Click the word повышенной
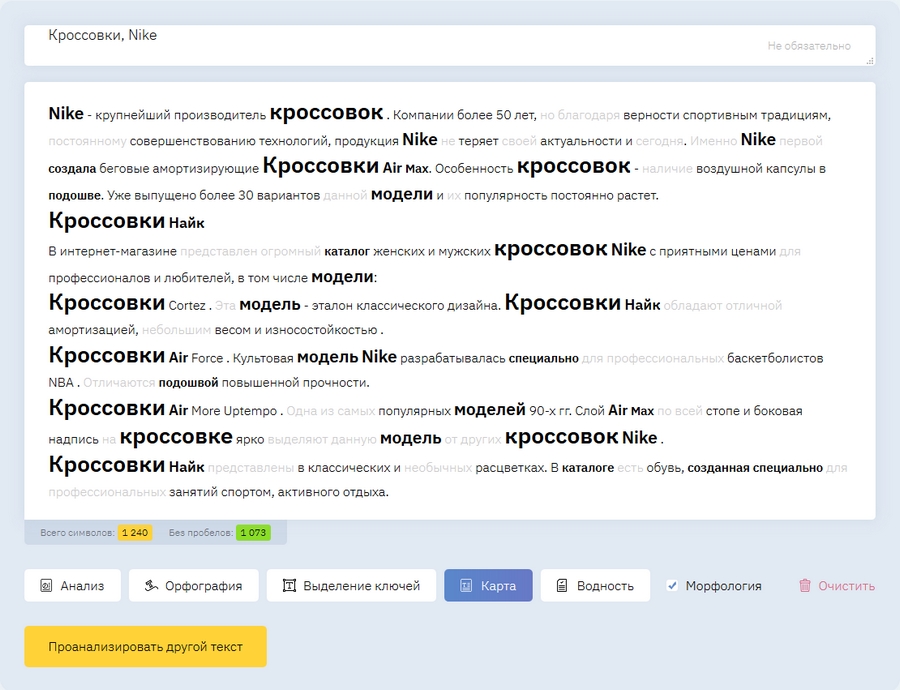This screenshot has height=690, width=900. (x=261, y=382)
